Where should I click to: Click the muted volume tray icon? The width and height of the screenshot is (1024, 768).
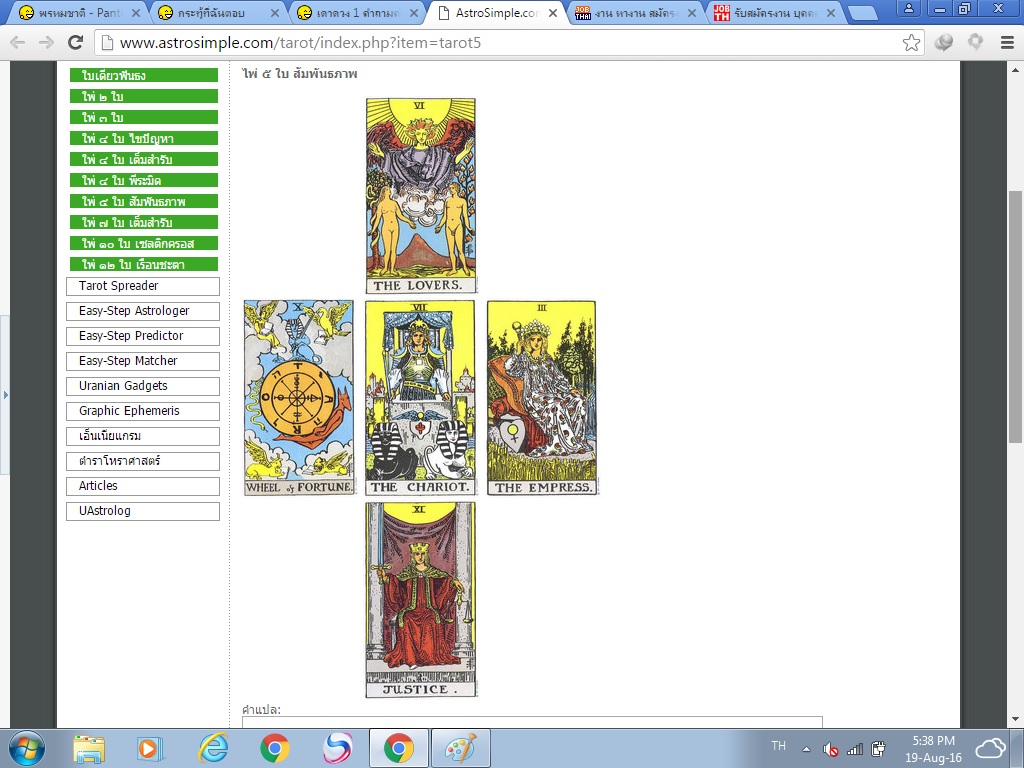pyautogui.click(x=830, y=749)
